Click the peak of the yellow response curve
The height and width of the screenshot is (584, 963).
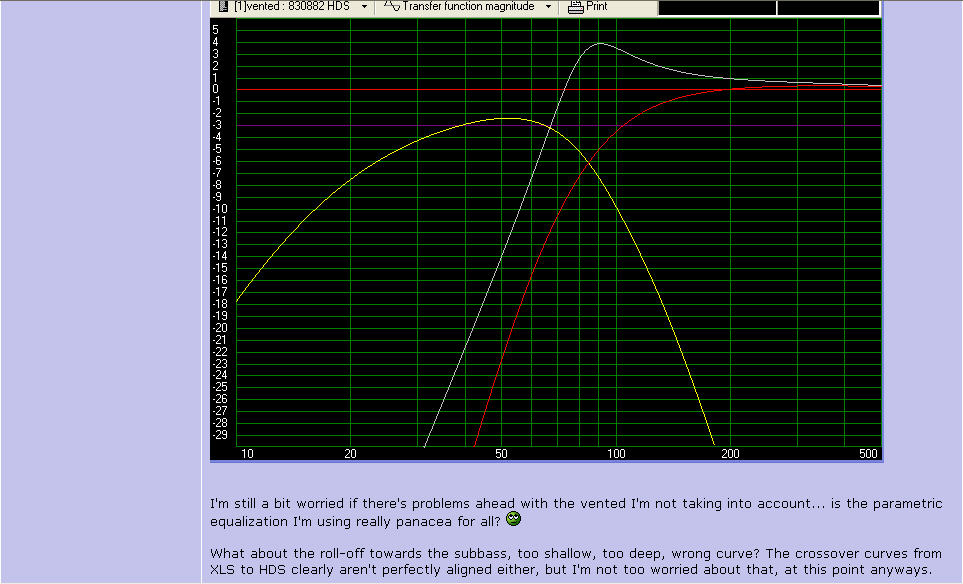tap(508, 118)
